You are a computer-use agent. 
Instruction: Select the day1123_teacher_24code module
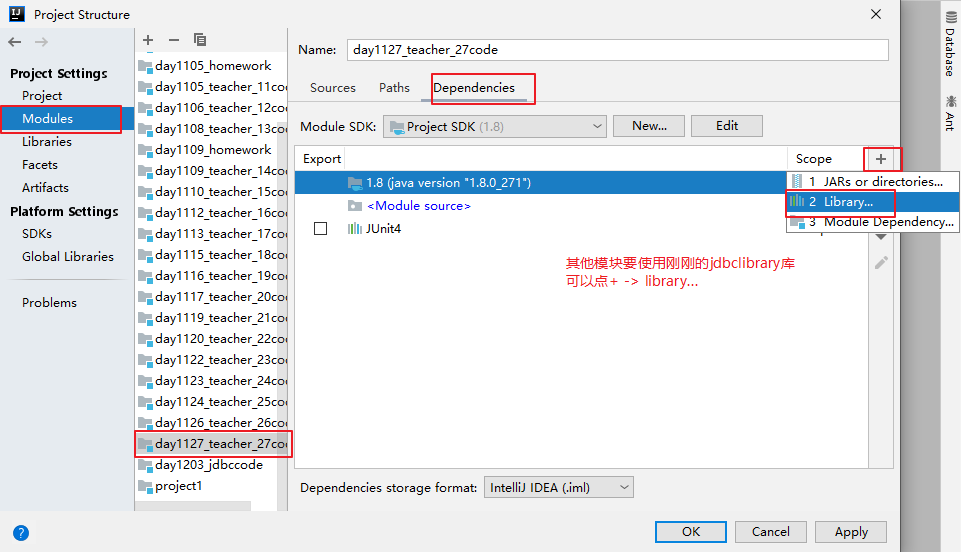(x=211, y=380)
